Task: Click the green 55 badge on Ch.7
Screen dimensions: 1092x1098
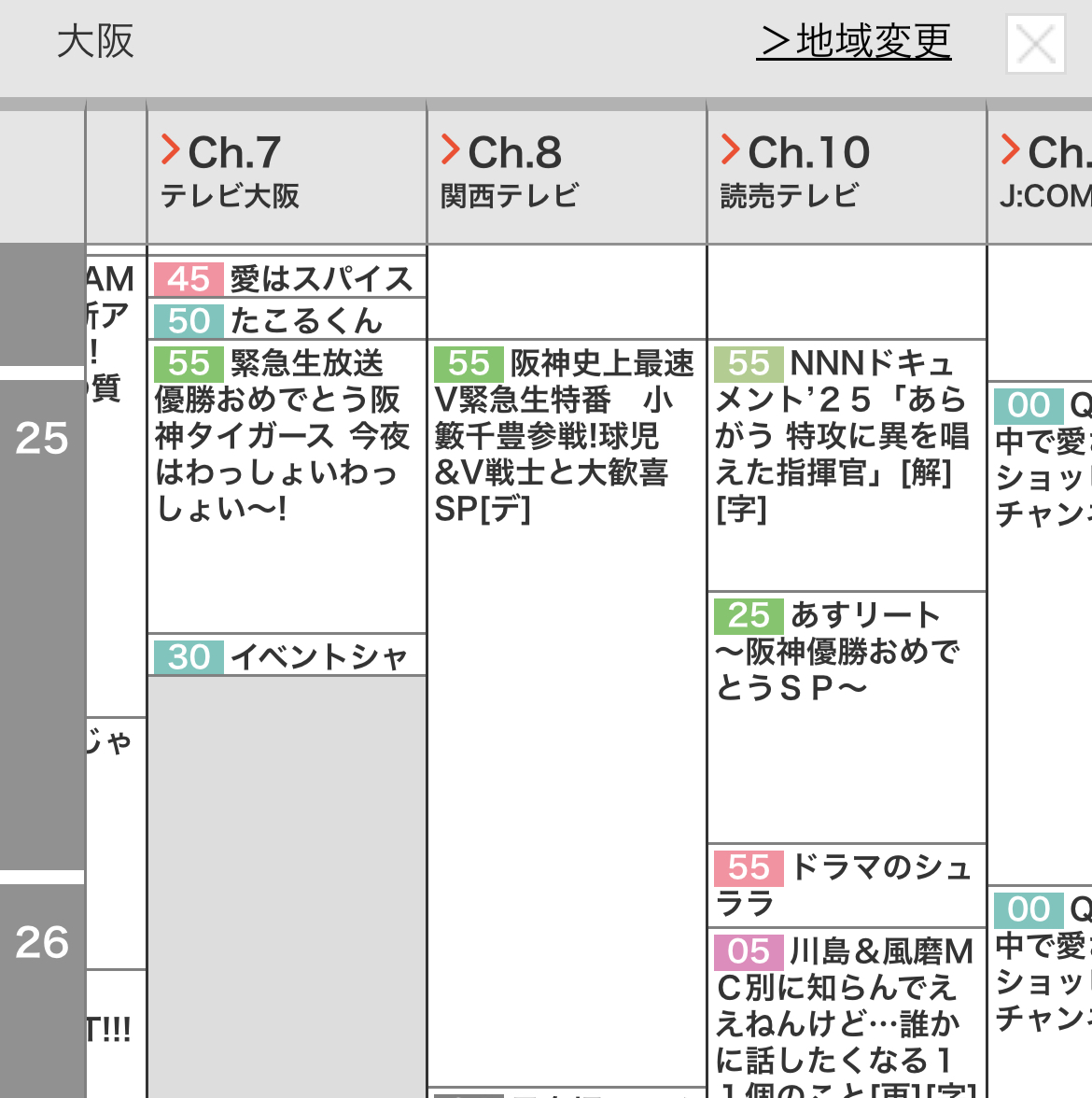Action: click(189, 363)
